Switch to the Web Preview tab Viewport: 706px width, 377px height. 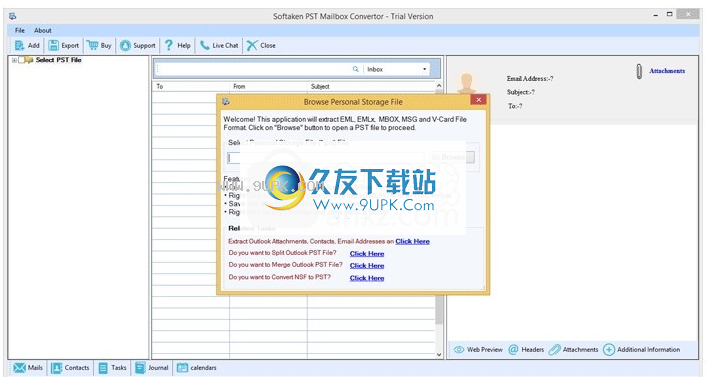pos(478,350)
